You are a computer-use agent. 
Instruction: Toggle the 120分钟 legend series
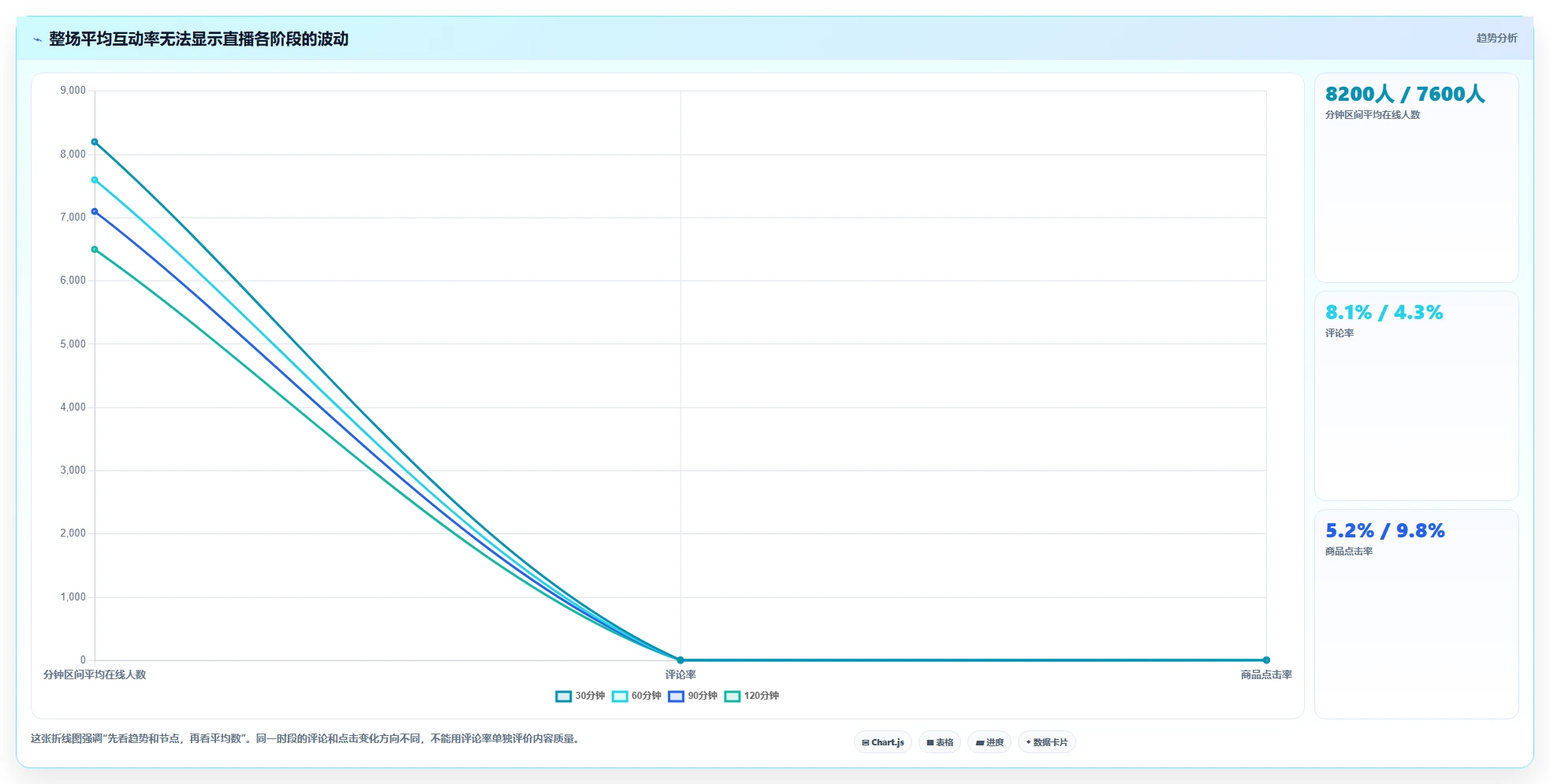pyautogui.click(x=752, y=696)
